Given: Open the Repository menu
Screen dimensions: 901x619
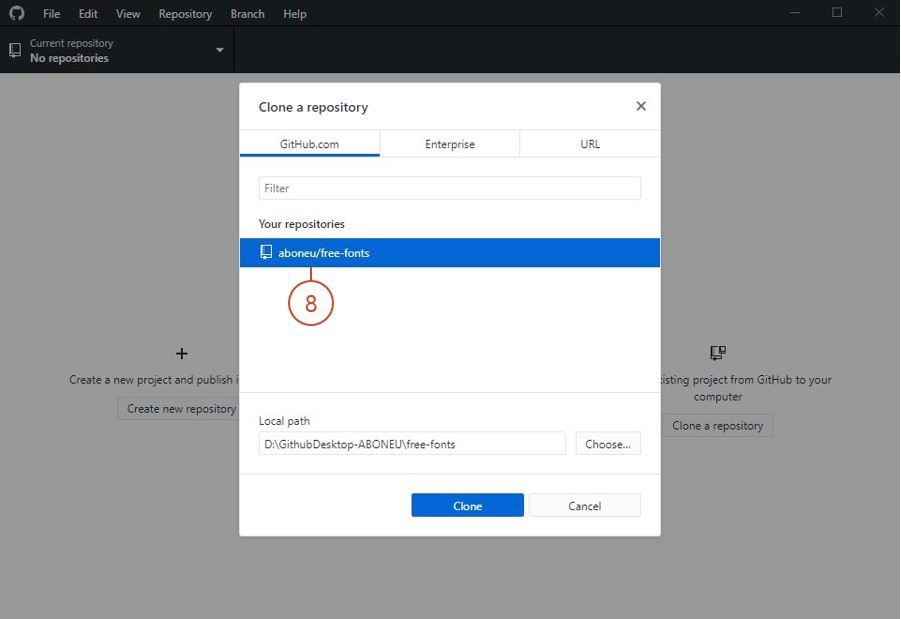Looking at the screenshot, I should coord(185,14).
